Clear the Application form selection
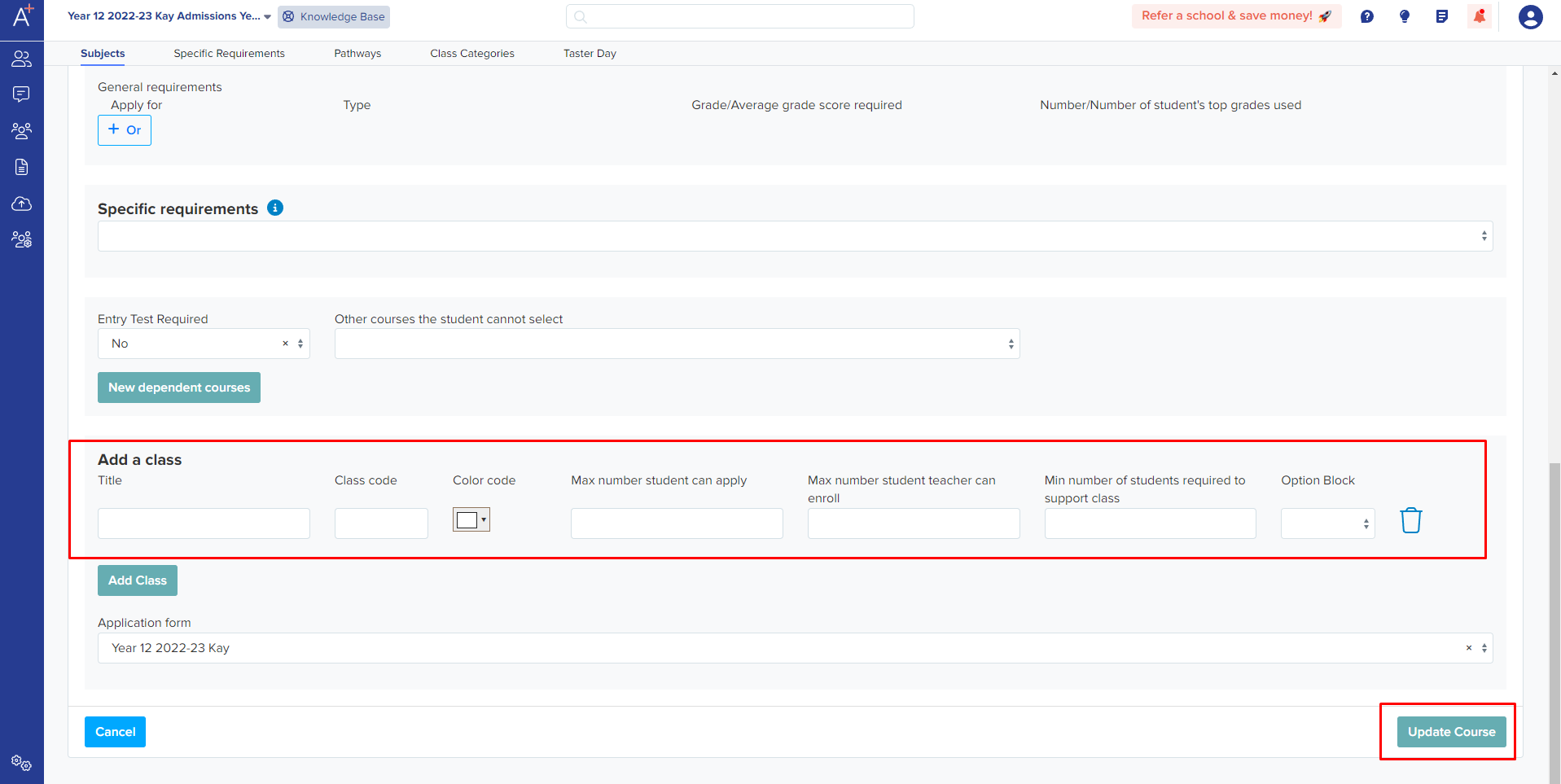The width and height of the screenshot is (1561, 784). tap(1469, 648)
